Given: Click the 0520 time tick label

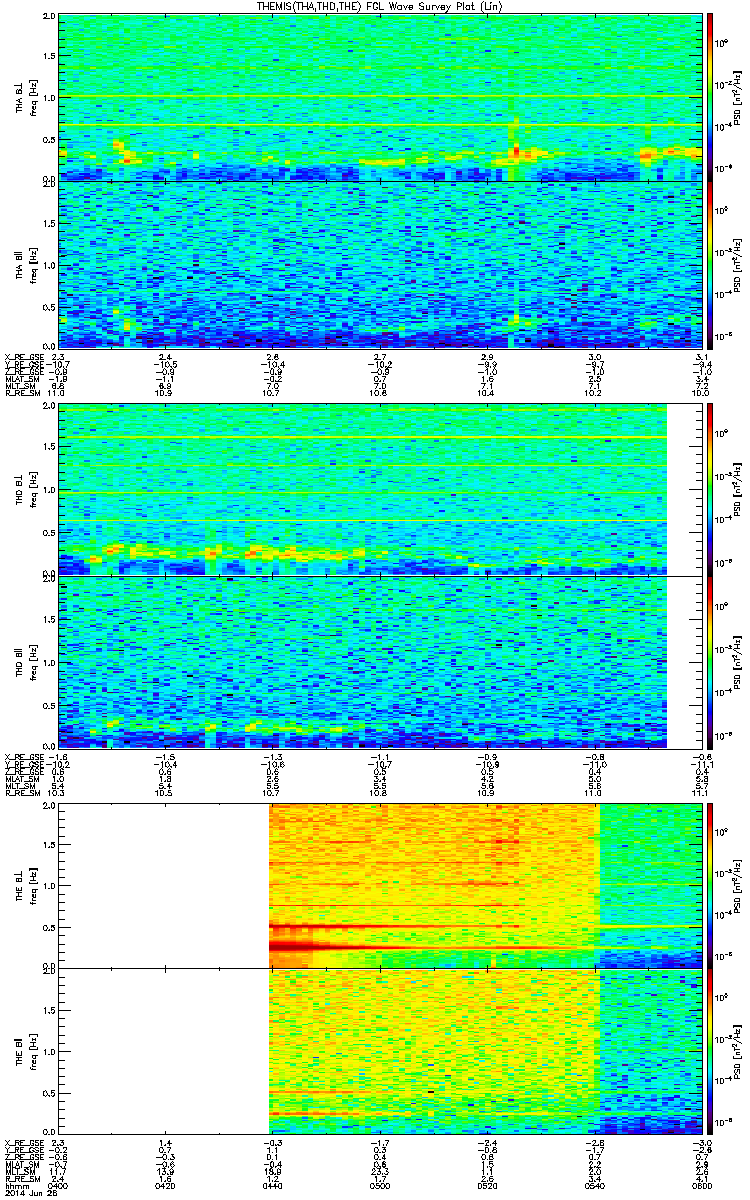Looking at the screenshot, I should (x=488, y=1184).
